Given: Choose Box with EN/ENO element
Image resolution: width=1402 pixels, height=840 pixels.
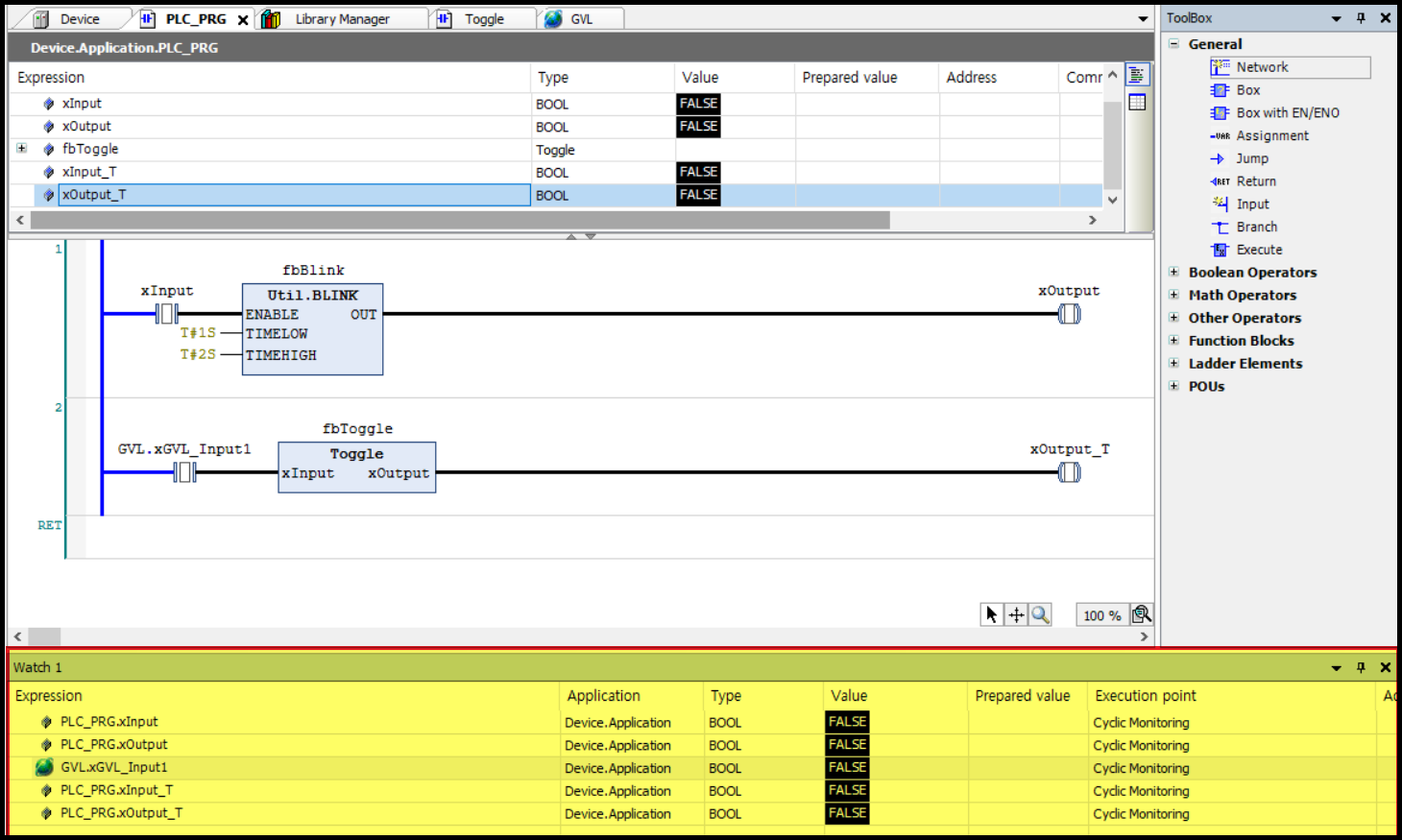Looking at the screenshot, I should pyautogui.click(x=1274, y=113).
